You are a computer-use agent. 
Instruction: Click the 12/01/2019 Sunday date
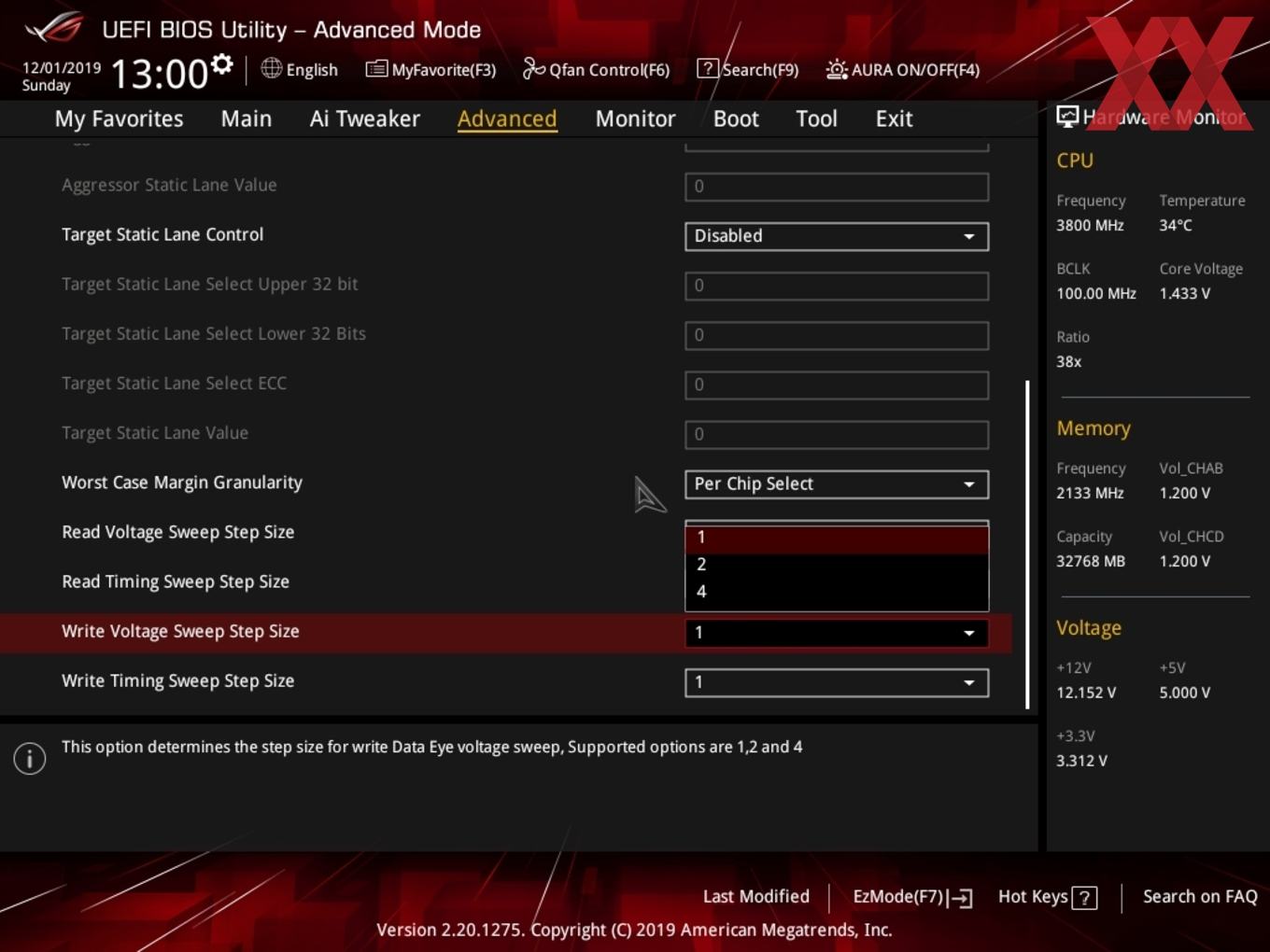point(61,77)
